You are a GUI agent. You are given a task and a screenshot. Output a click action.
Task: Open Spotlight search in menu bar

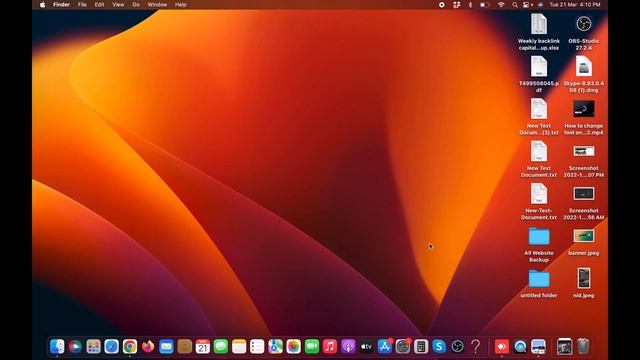point(515,5)
